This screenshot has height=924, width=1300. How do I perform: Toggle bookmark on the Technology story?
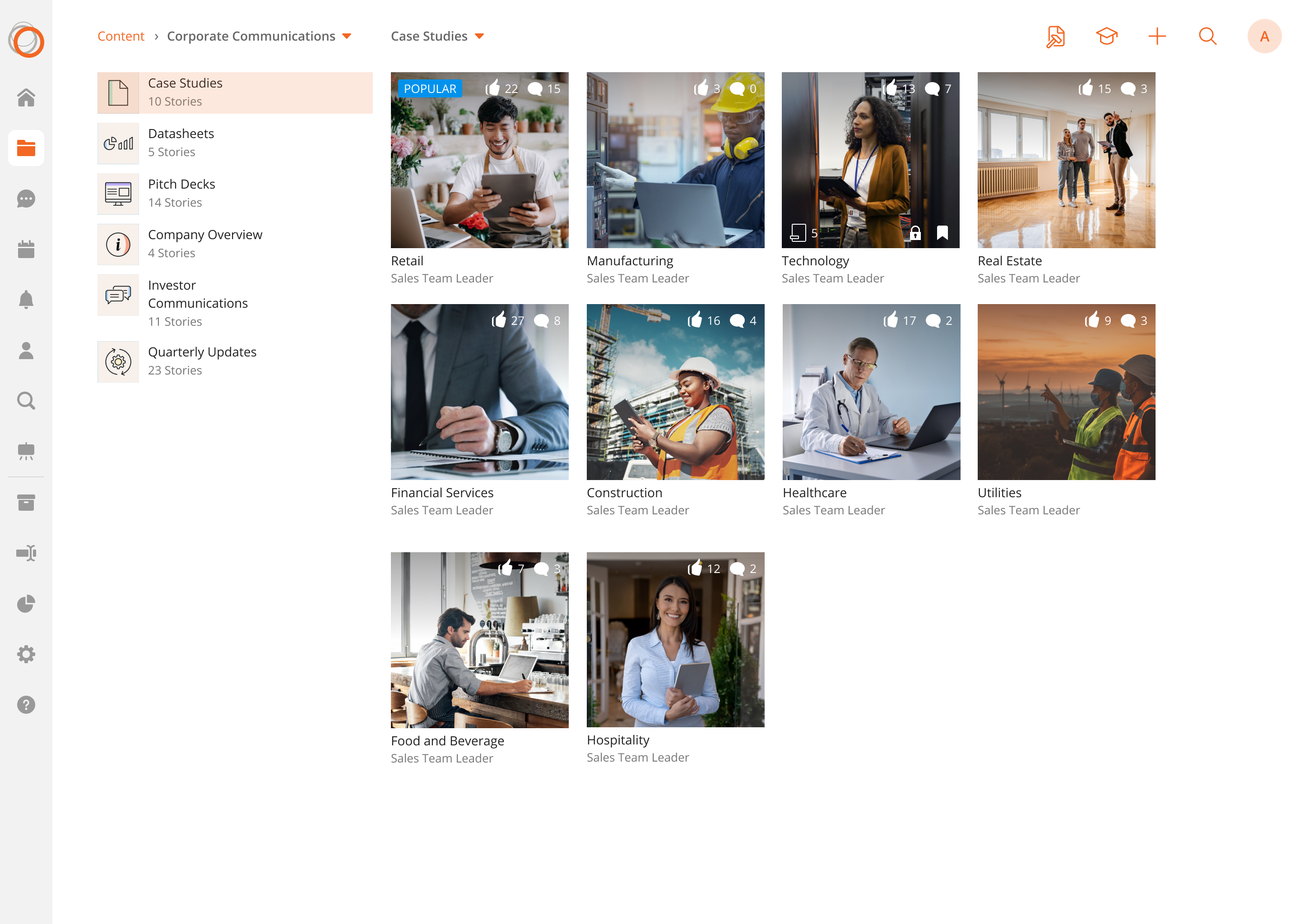pos(942,233)
